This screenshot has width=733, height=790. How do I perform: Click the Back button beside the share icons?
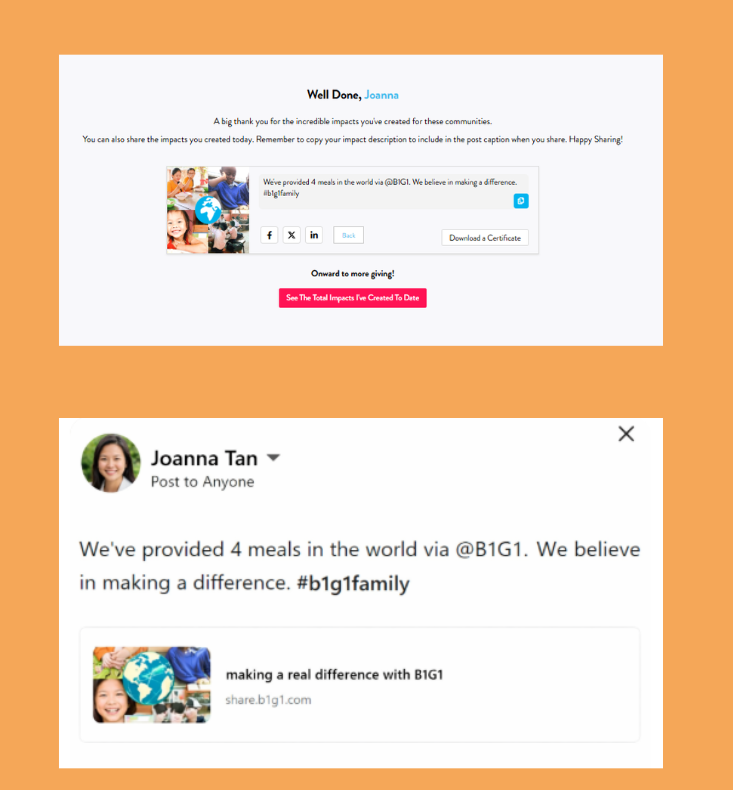pyautogui.click(x=348, y=235)
